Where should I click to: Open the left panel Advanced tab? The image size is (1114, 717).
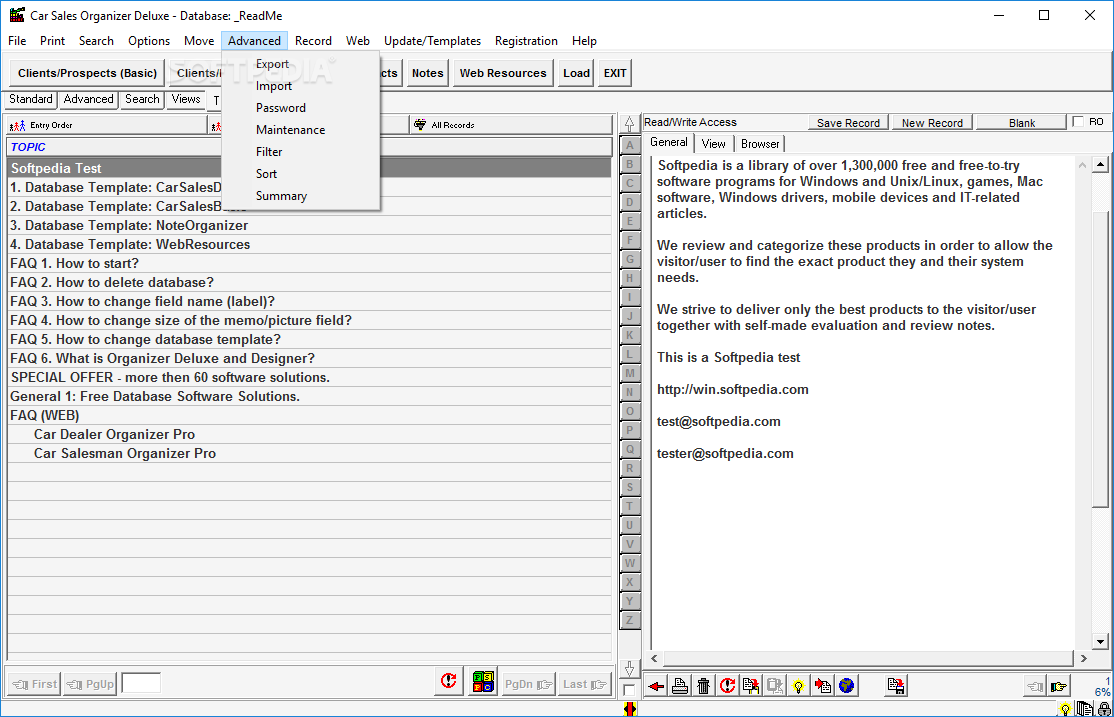pyautogui.click(x=88, y=99)
